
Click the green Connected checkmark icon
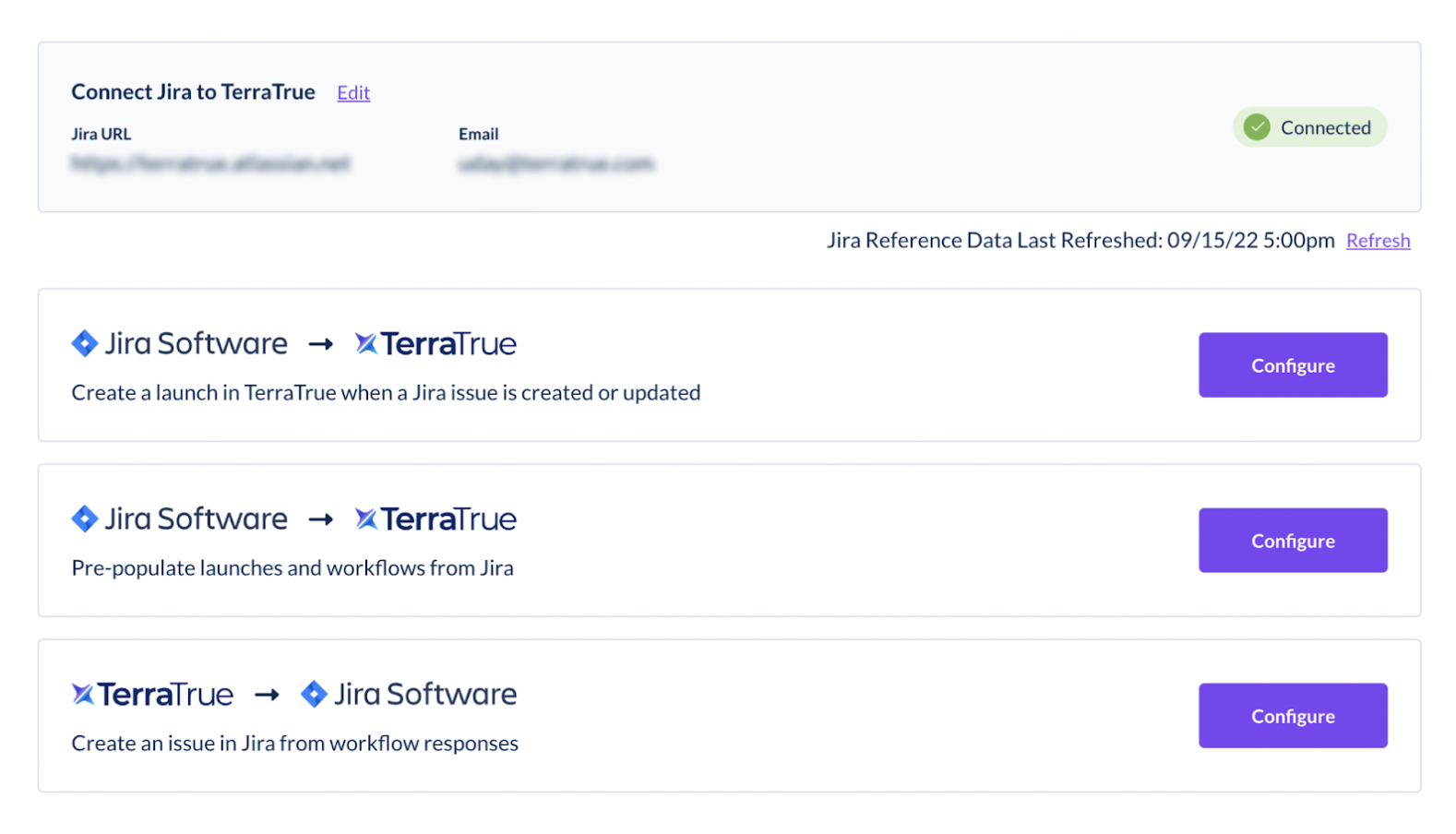coord(1257,127)
